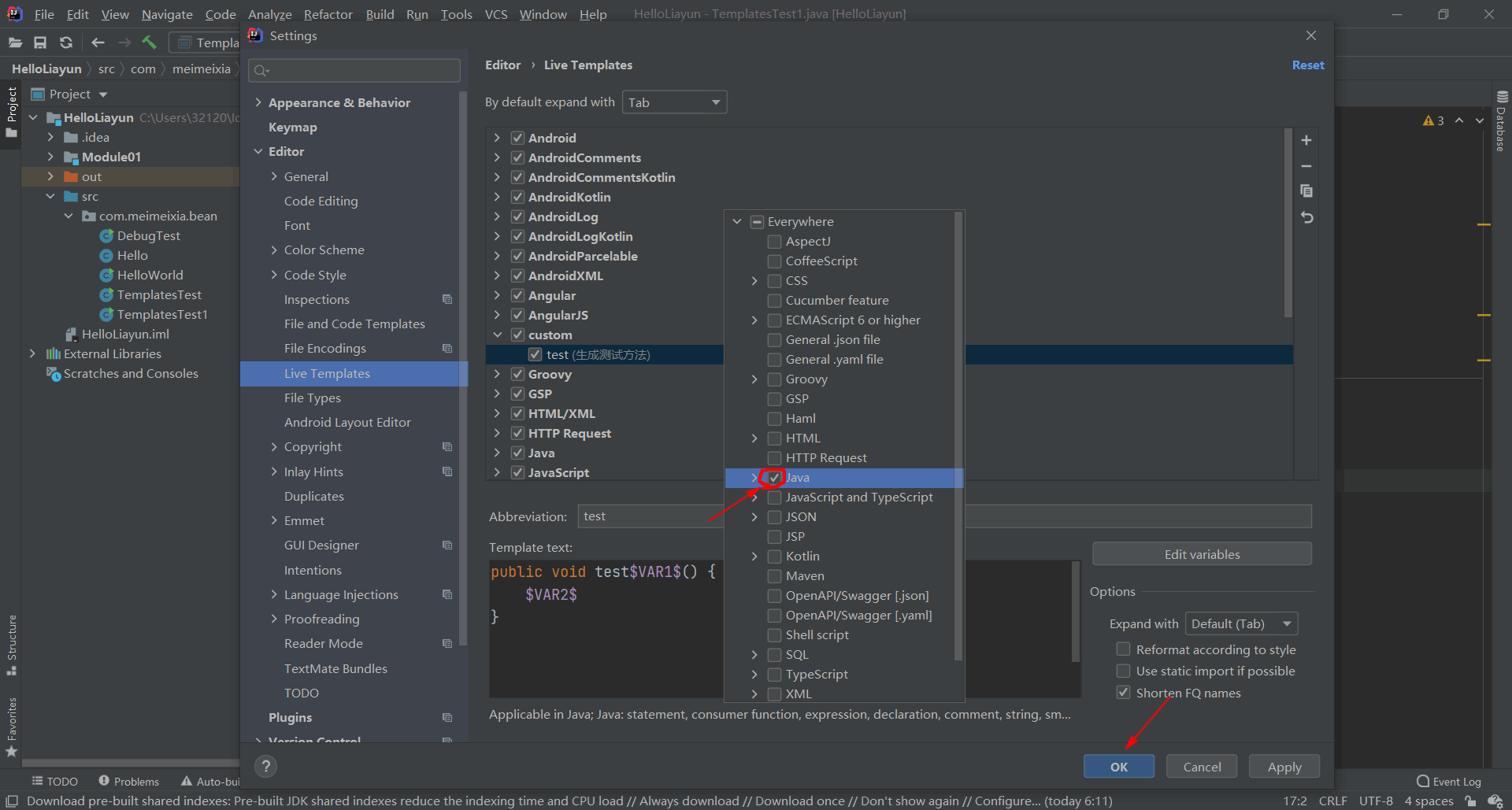
Task: Click the Apply button
Action: 1284,766
